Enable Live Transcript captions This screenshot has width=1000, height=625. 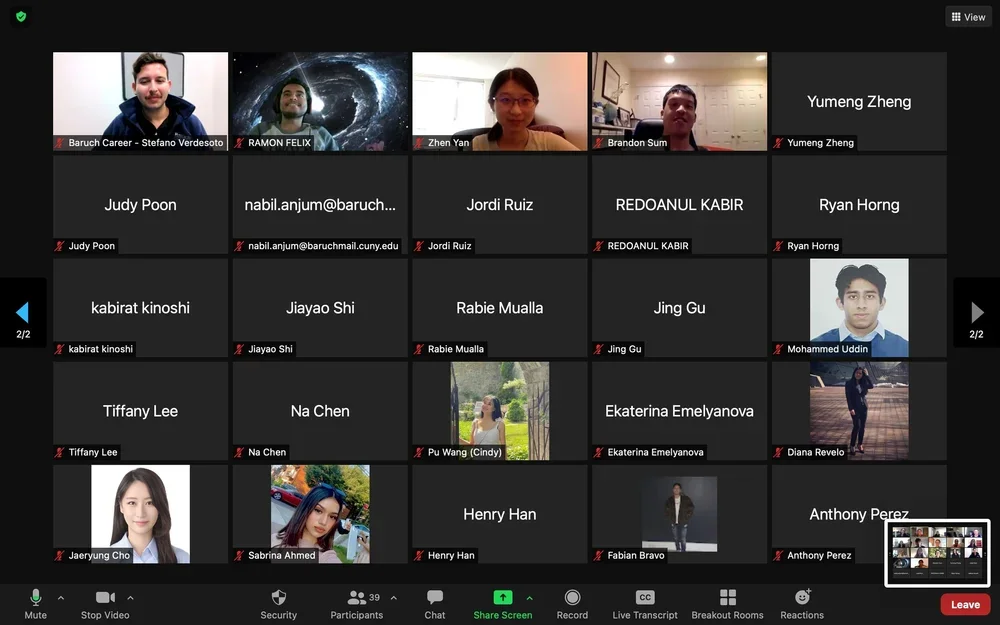point(645,604)
